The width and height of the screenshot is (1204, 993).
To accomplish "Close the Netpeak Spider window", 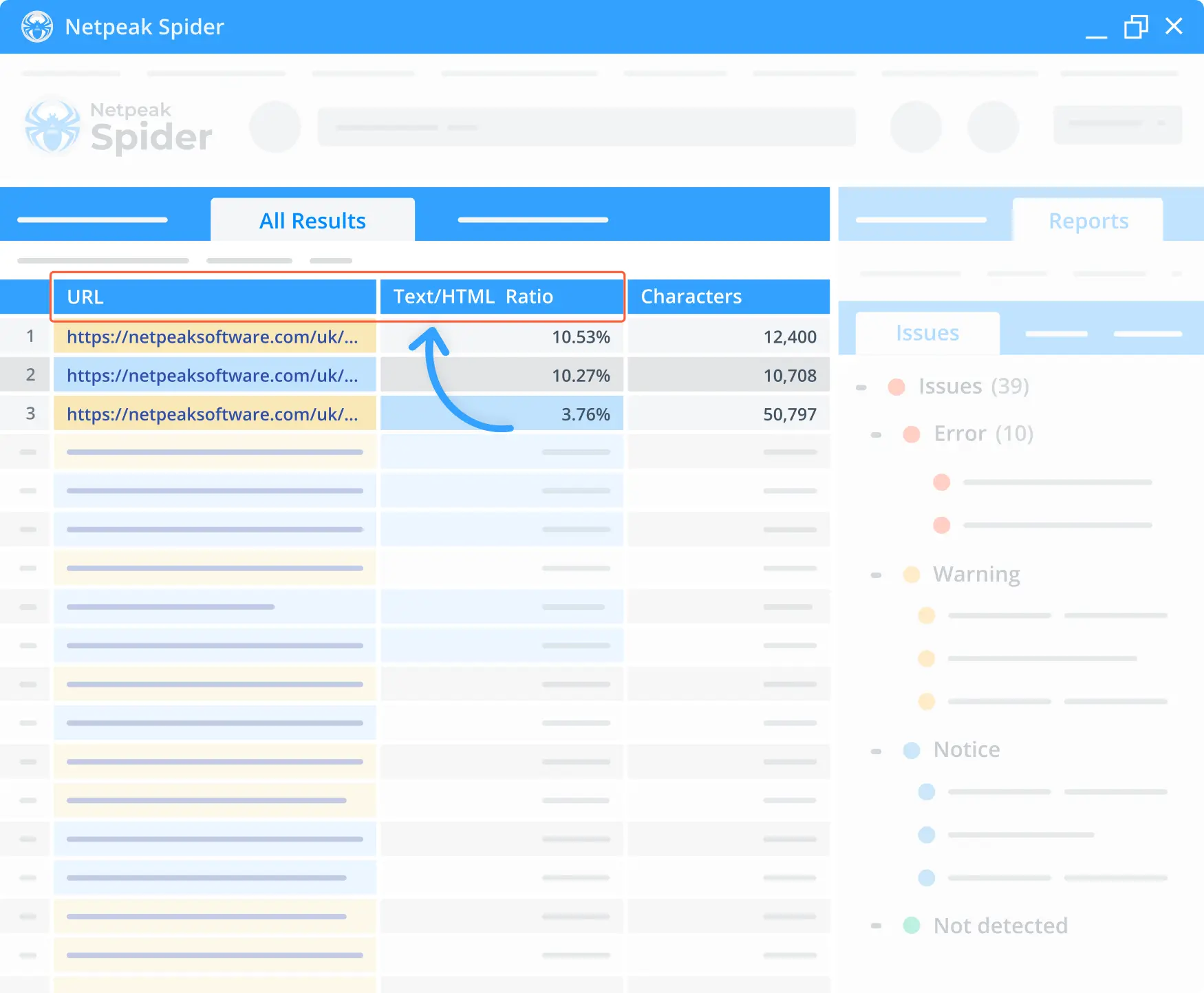I will pyautogui.click(x=1174, y=26).
